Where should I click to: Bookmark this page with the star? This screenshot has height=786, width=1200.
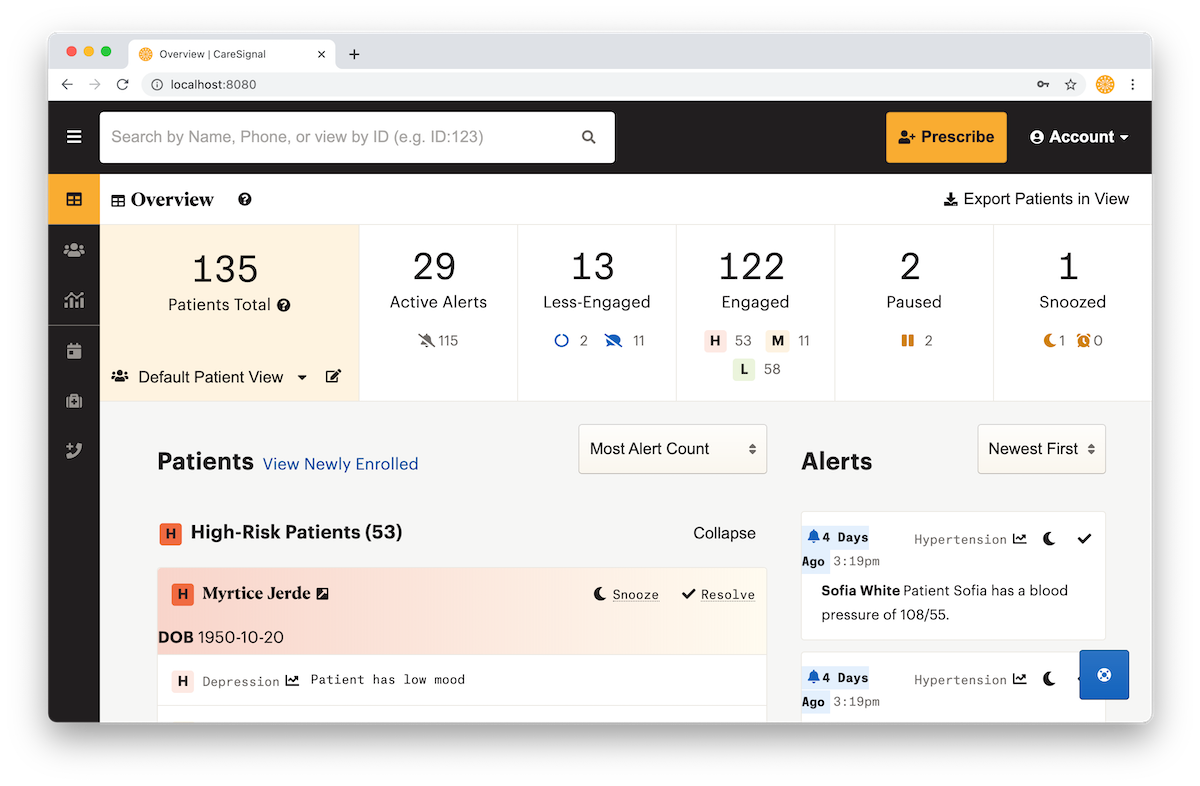coord(1071,84)
